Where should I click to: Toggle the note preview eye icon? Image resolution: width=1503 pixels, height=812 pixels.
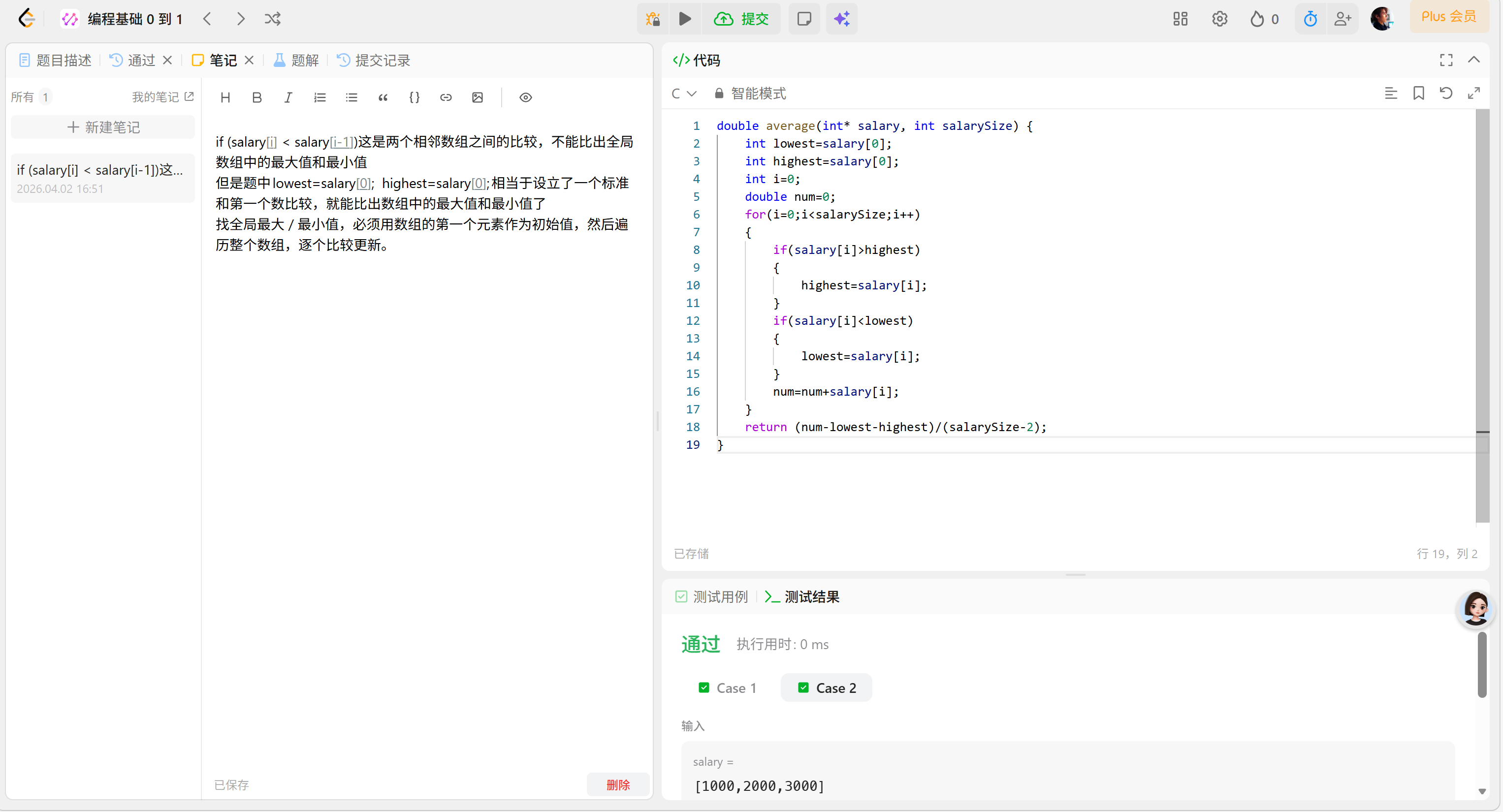[525, 97]
